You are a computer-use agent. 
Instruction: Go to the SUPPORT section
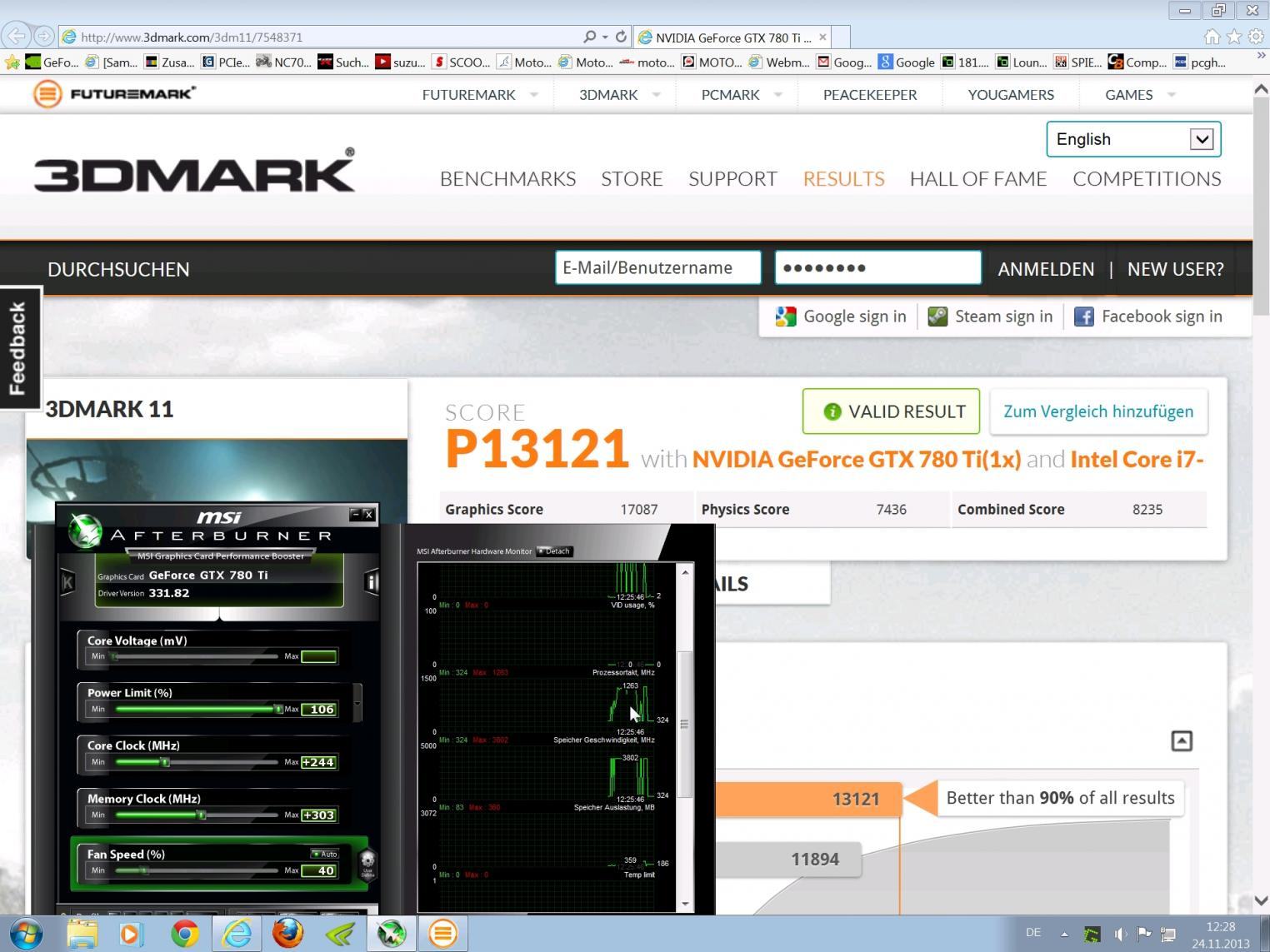click(x=732, y=179)
